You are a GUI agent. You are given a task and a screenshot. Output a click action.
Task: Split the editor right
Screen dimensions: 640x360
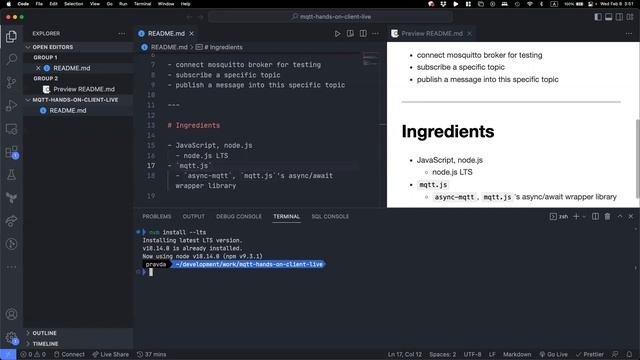(x=363, y=33)
